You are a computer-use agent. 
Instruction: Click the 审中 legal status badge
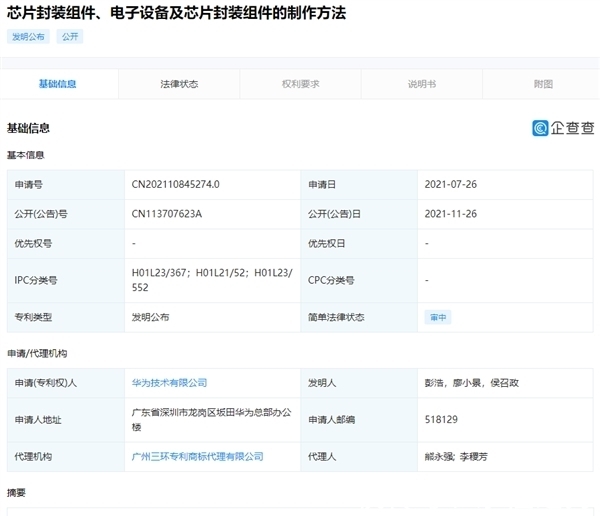point(438,317)
